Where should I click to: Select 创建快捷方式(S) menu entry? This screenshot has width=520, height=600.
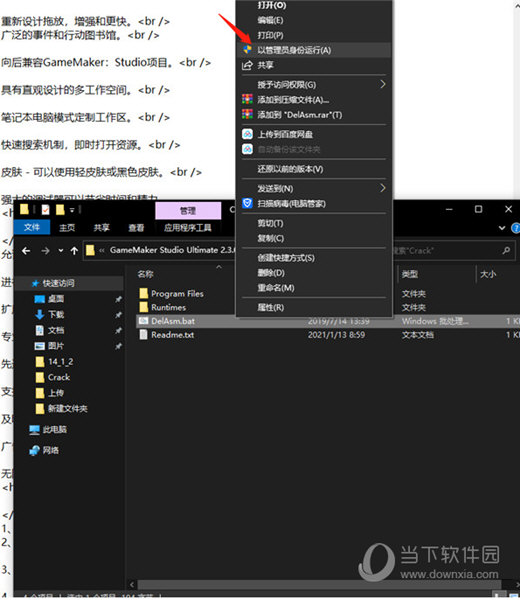(x=286, y=258)
